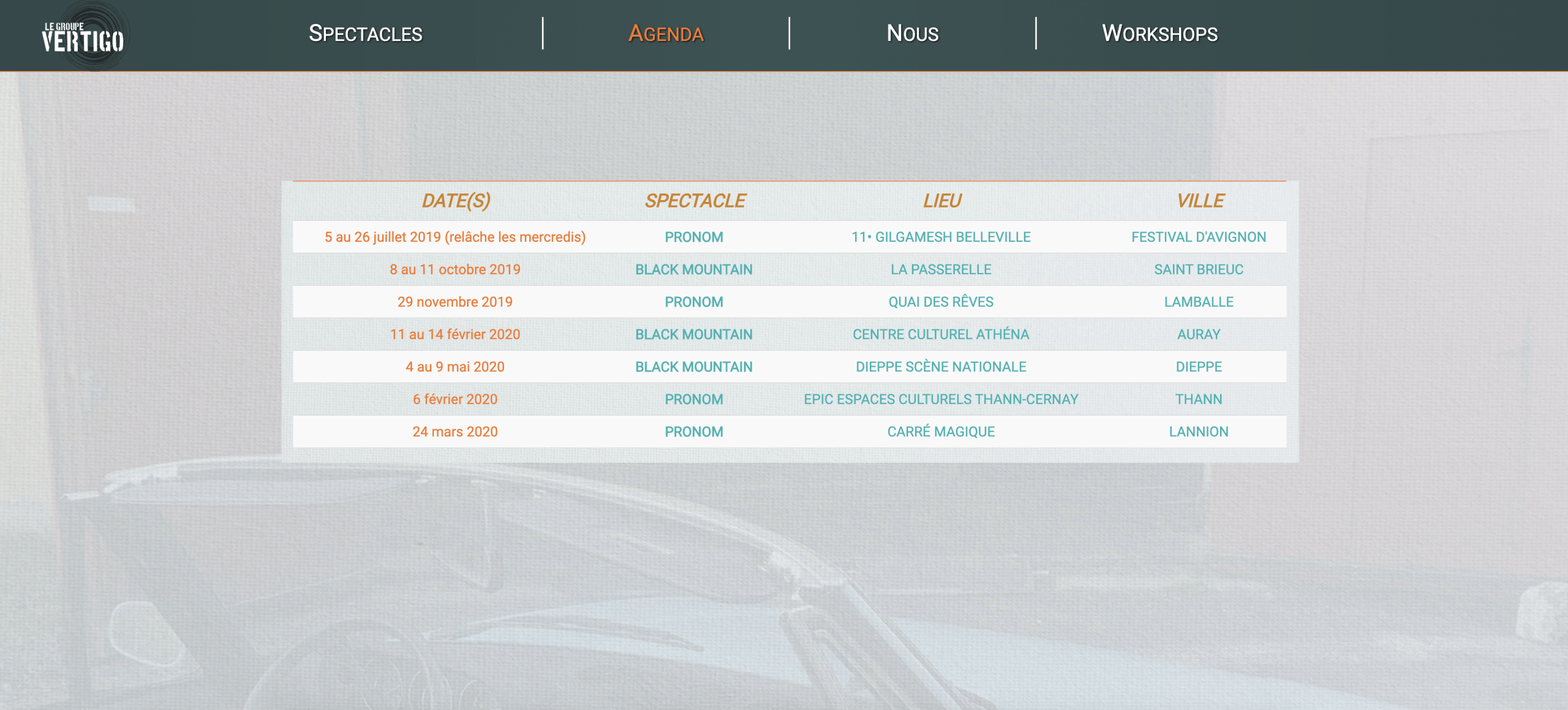Click the VILLE column header
1568x710 pixels.
[1199, 201]
